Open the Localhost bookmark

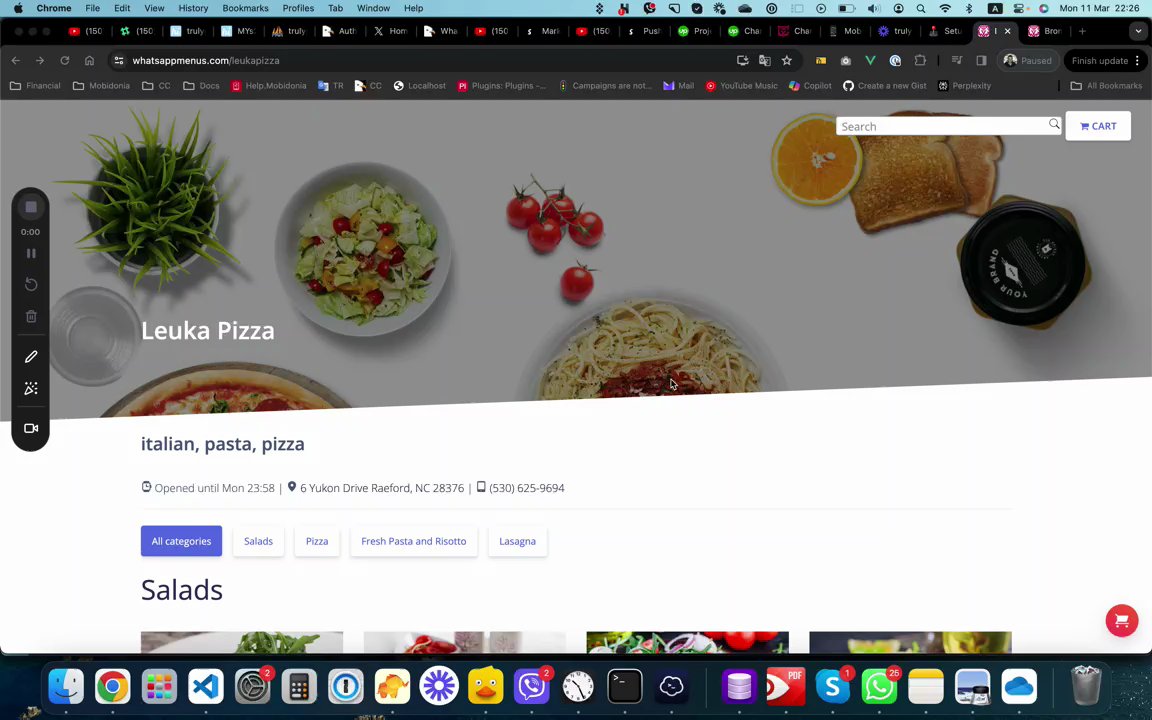coord(420,85)
